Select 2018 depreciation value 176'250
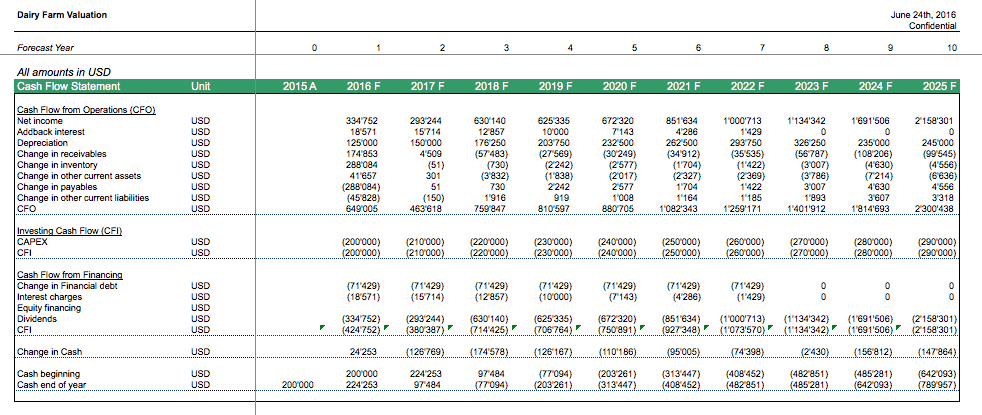The width and height of the screenshot is (982, 415). coord(491,143)
